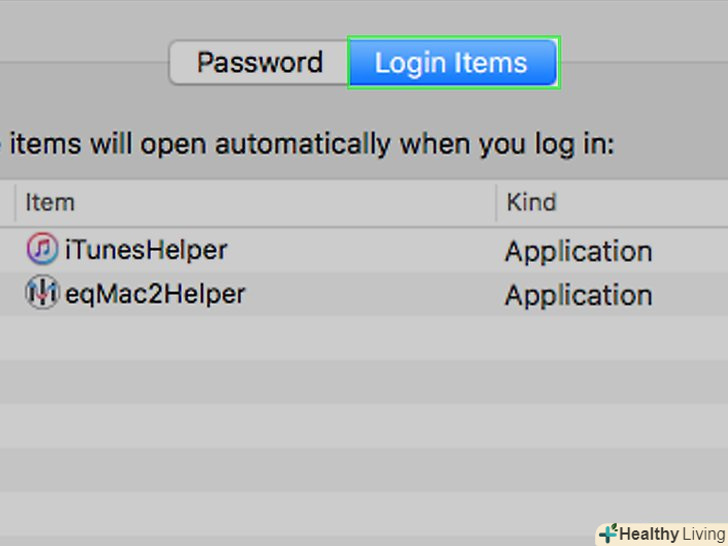Click Application kind in eqMac2Helper row
This screenshot has width=728, height=546.
[x=578, y=295]
